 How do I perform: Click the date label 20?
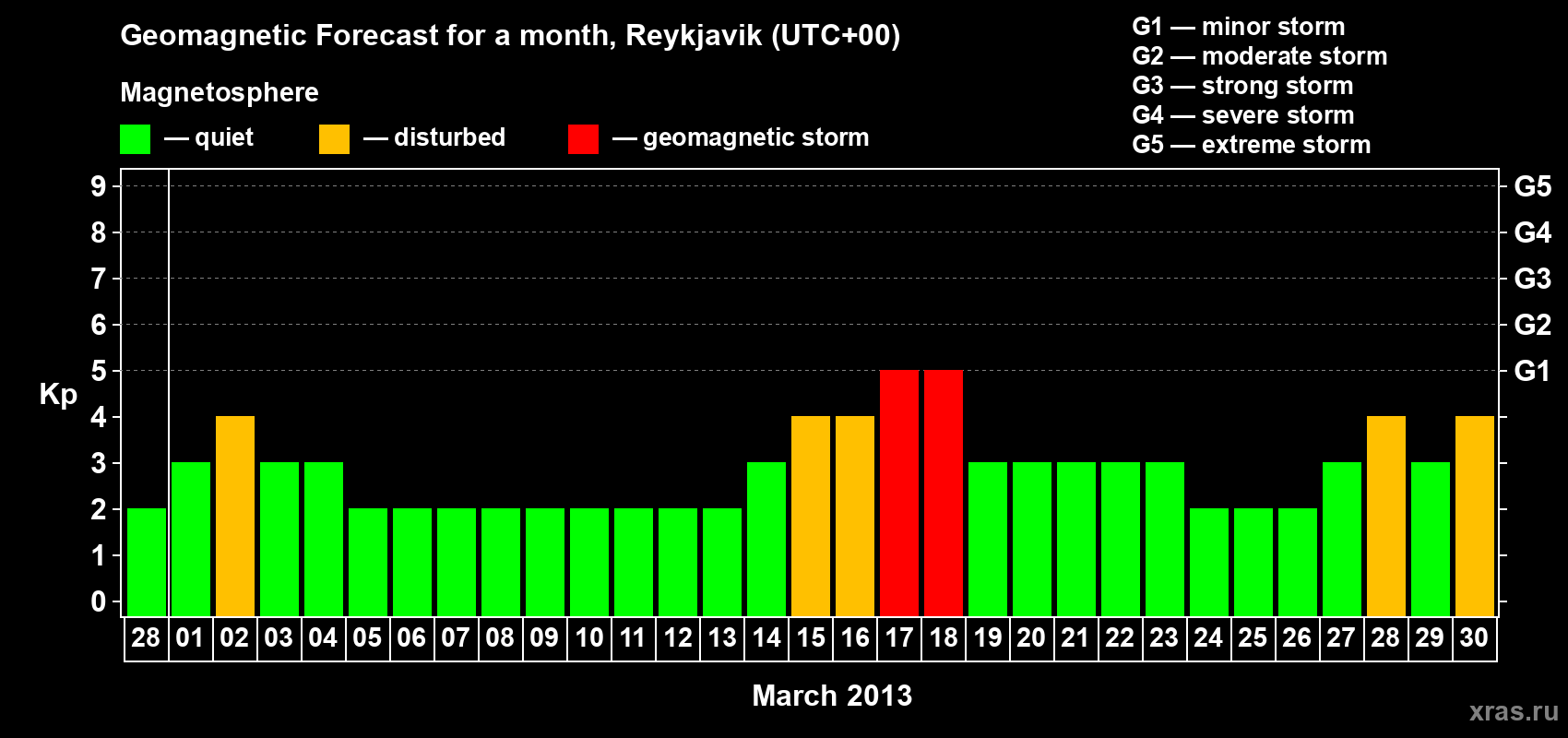1031,638
